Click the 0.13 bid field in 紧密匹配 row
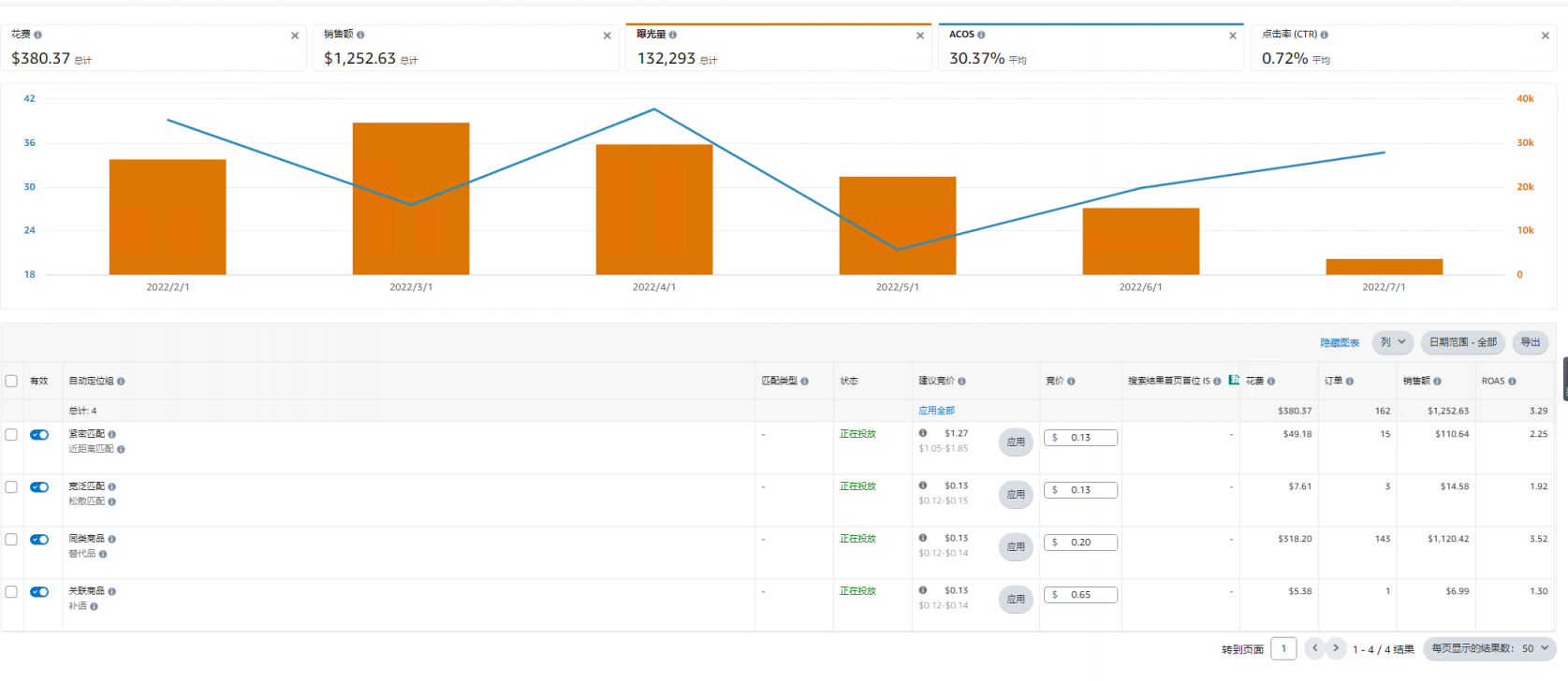Screen dimensions: 1568x681 [1080, 438]
